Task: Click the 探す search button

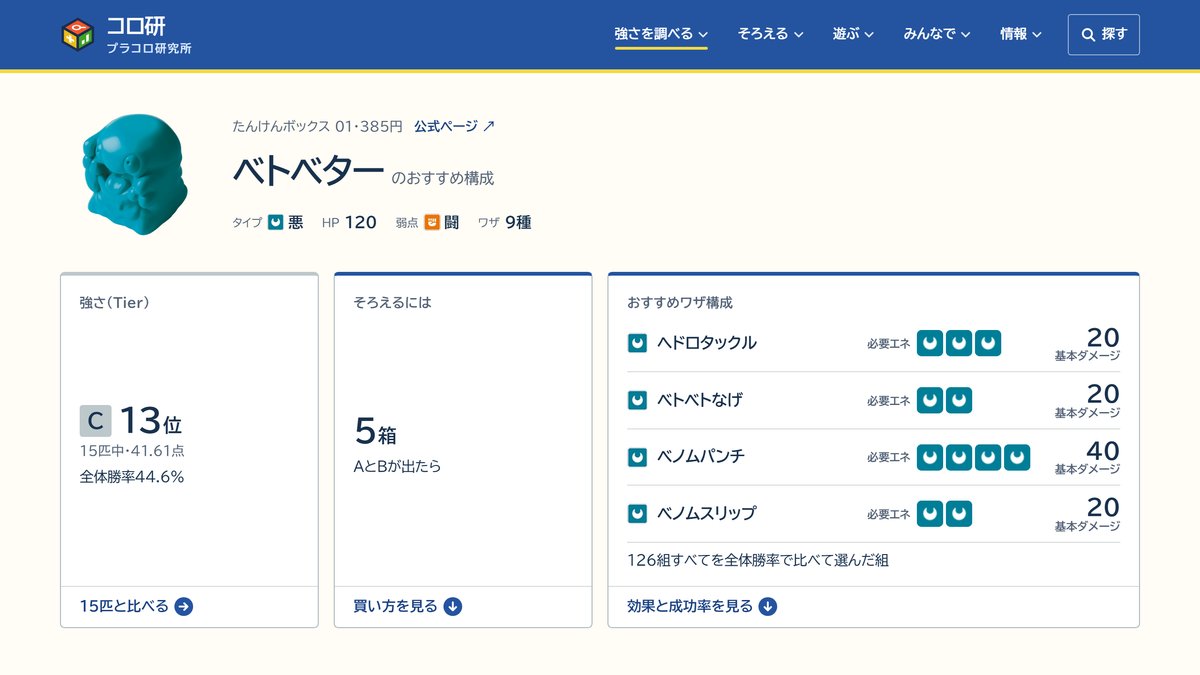Action: coord(1103,34)
